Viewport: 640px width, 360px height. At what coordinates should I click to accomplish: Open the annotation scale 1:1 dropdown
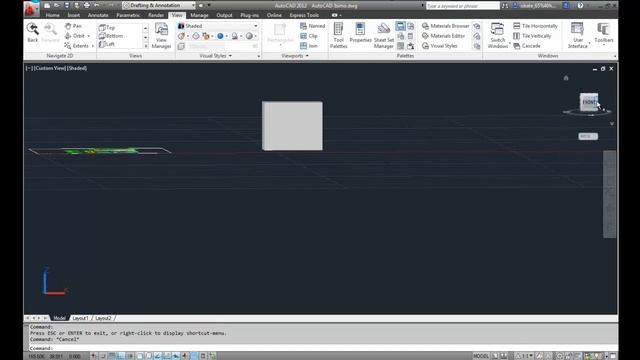(x=526, y=356)
